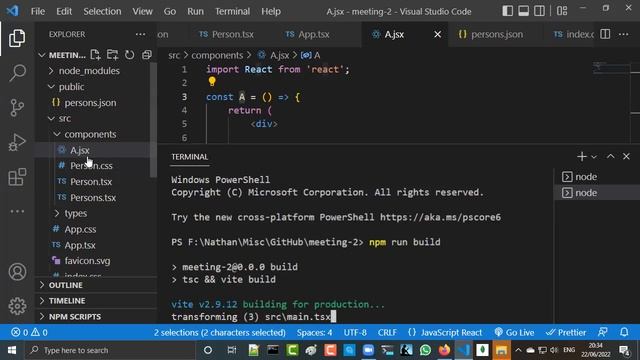Click the New File icon in Explorer
Viewport: 640px width, 360px height.
pos(96,55)
